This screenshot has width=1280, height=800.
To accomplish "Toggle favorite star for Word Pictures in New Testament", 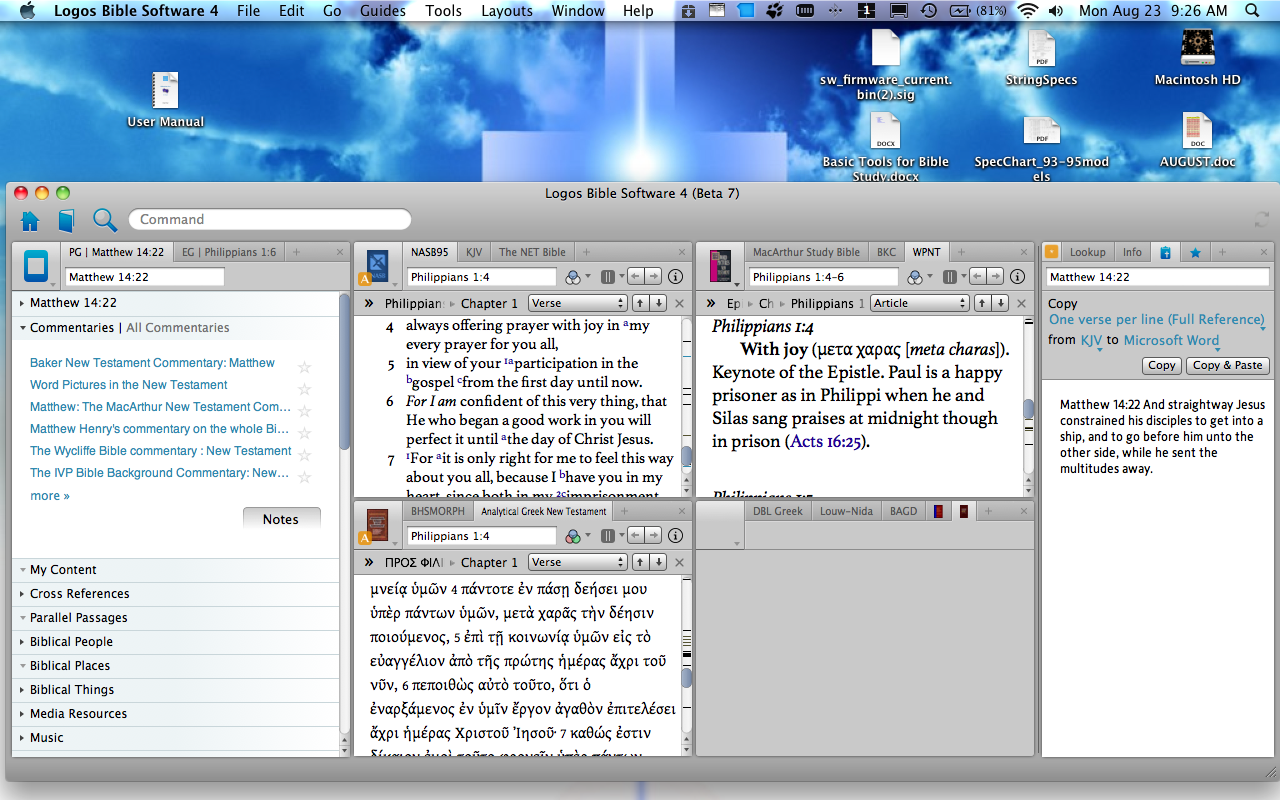I will (305, 388).
